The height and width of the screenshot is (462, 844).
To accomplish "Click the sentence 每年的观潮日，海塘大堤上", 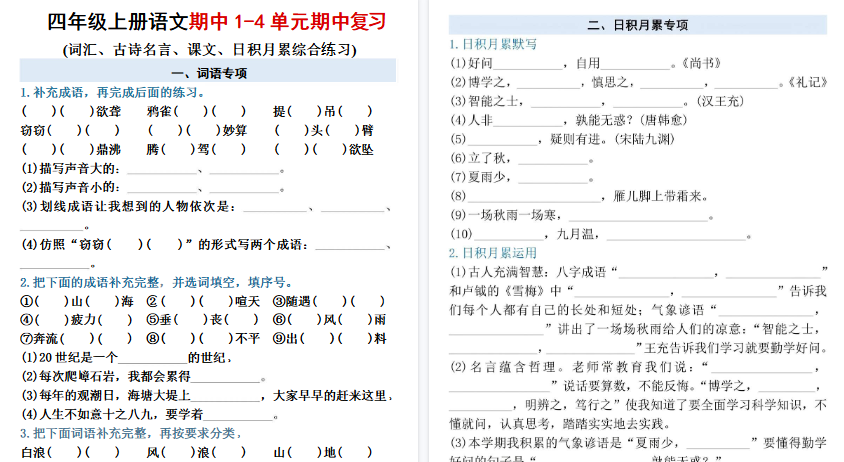I will [x=207, y=396].
